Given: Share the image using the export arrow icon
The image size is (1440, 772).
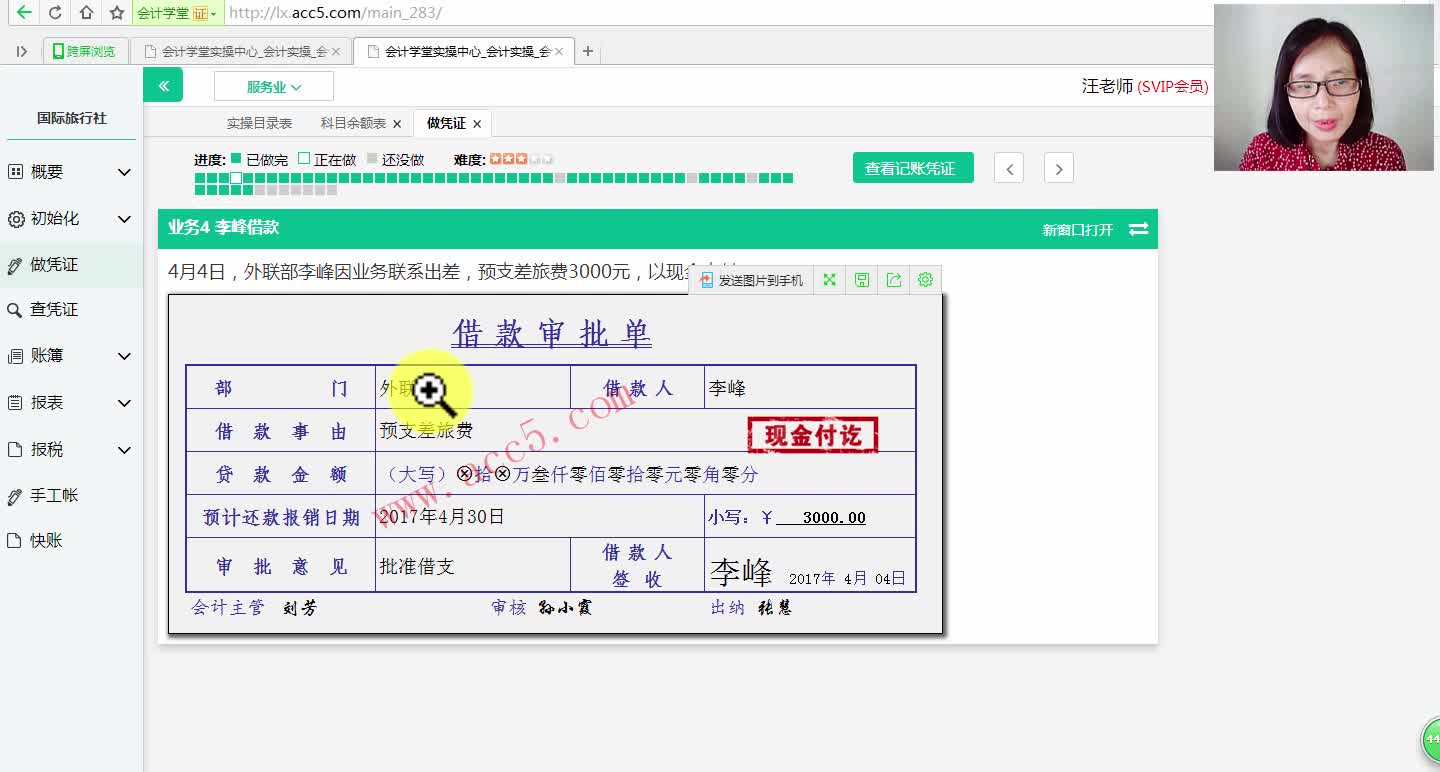Looking at the screenshot, I should 893,279.
